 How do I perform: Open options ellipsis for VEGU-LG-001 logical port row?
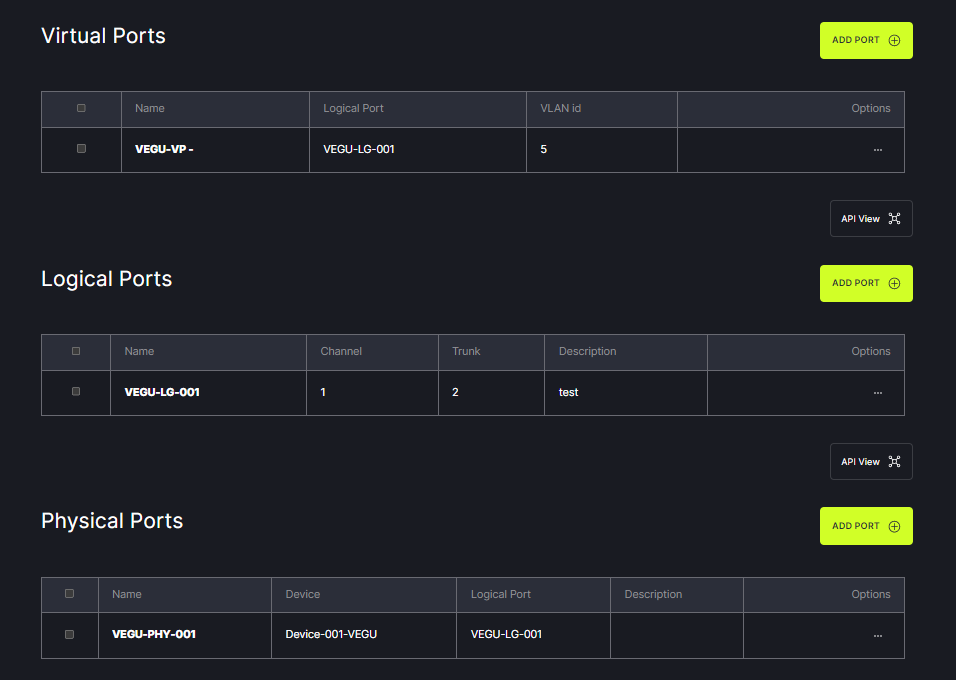(877, 393)
